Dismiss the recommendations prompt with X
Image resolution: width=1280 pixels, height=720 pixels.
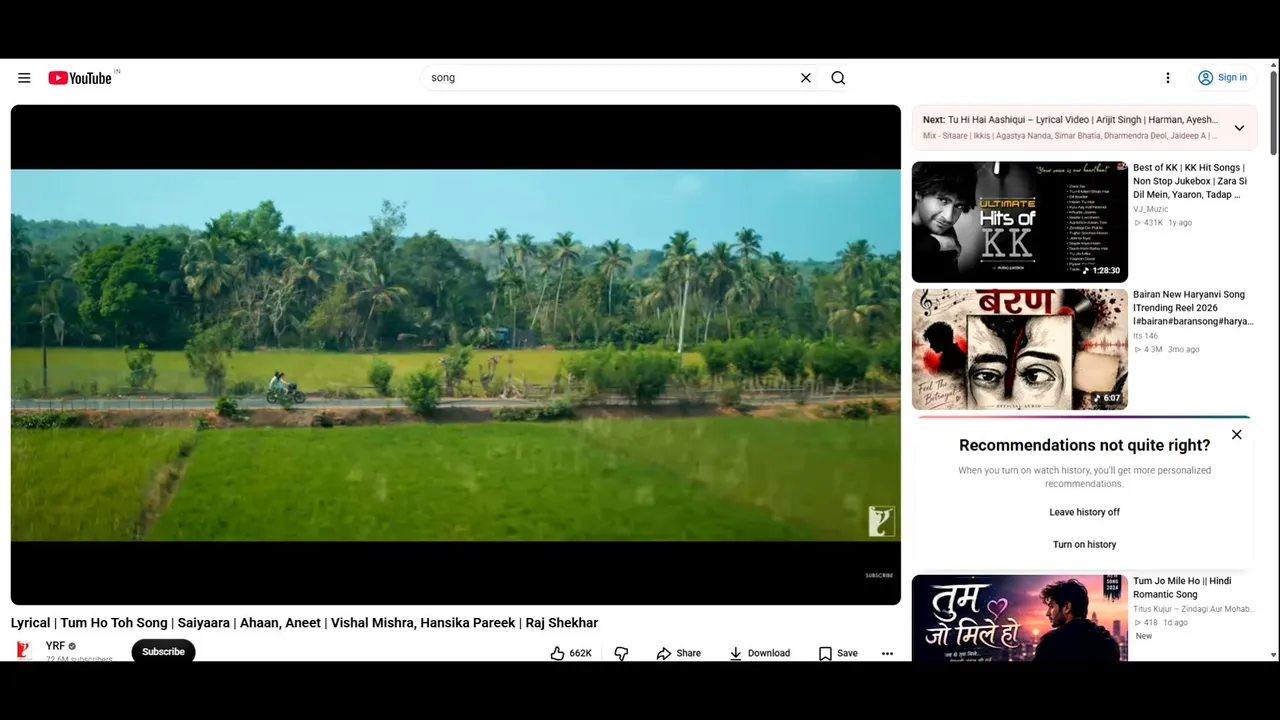tap(1237, 435)
